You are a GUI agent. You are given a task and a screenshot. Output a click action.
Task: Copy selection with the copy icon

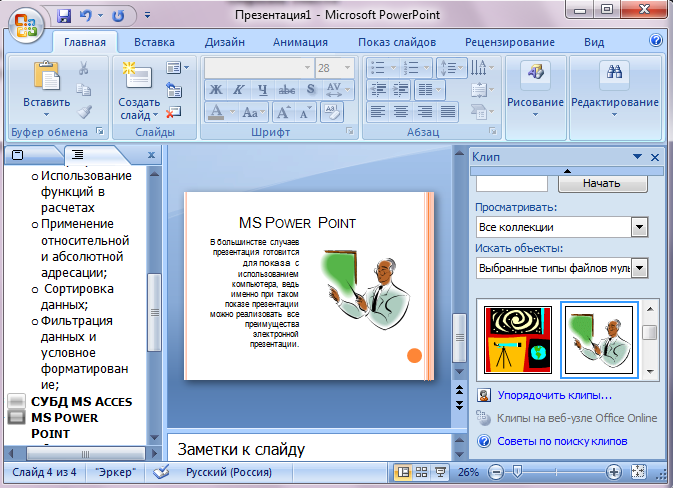click(x=84, y=90)
